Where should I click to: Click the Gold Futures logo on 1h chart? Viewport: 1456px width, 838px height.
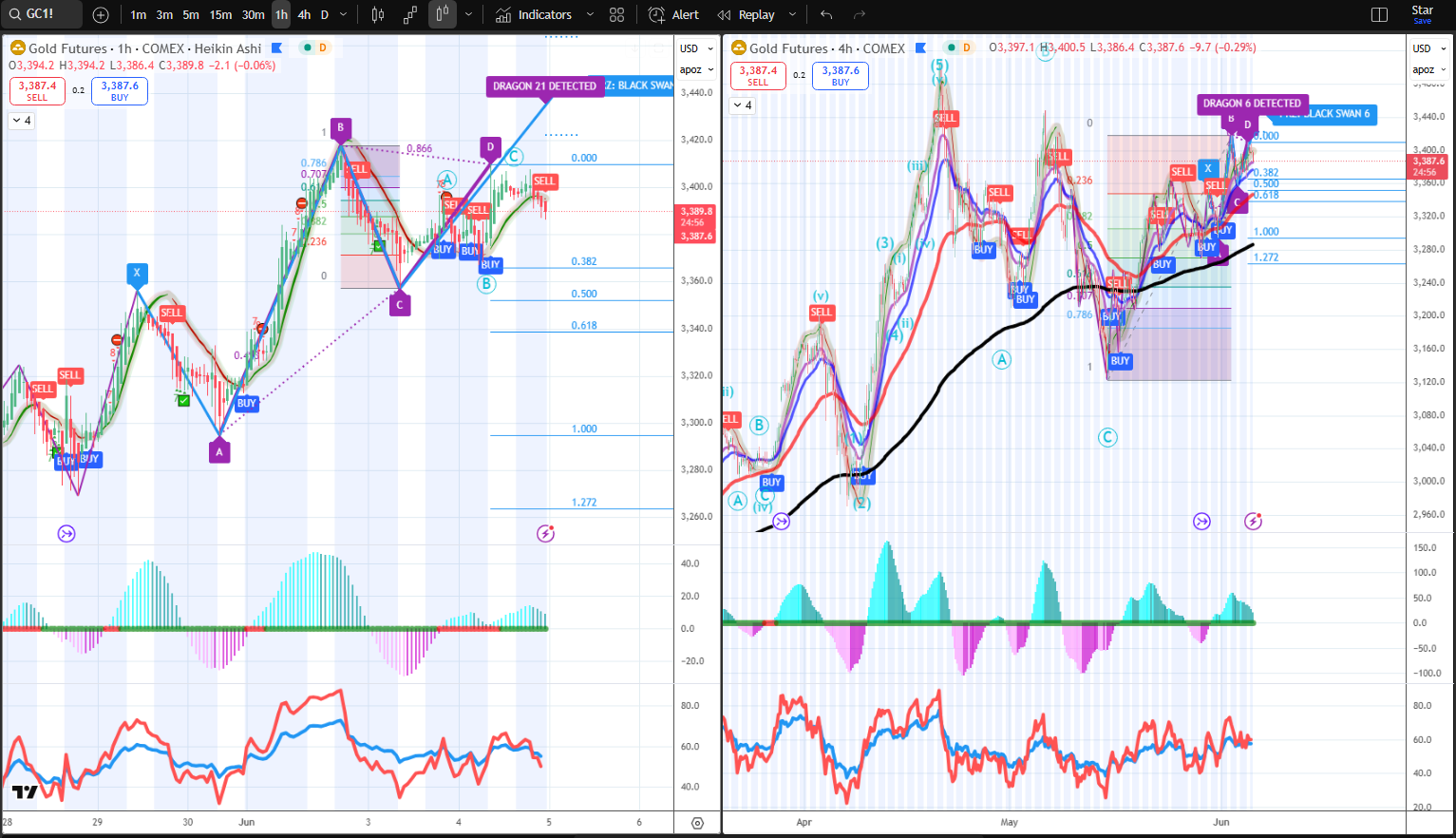[x=17, y=48]
